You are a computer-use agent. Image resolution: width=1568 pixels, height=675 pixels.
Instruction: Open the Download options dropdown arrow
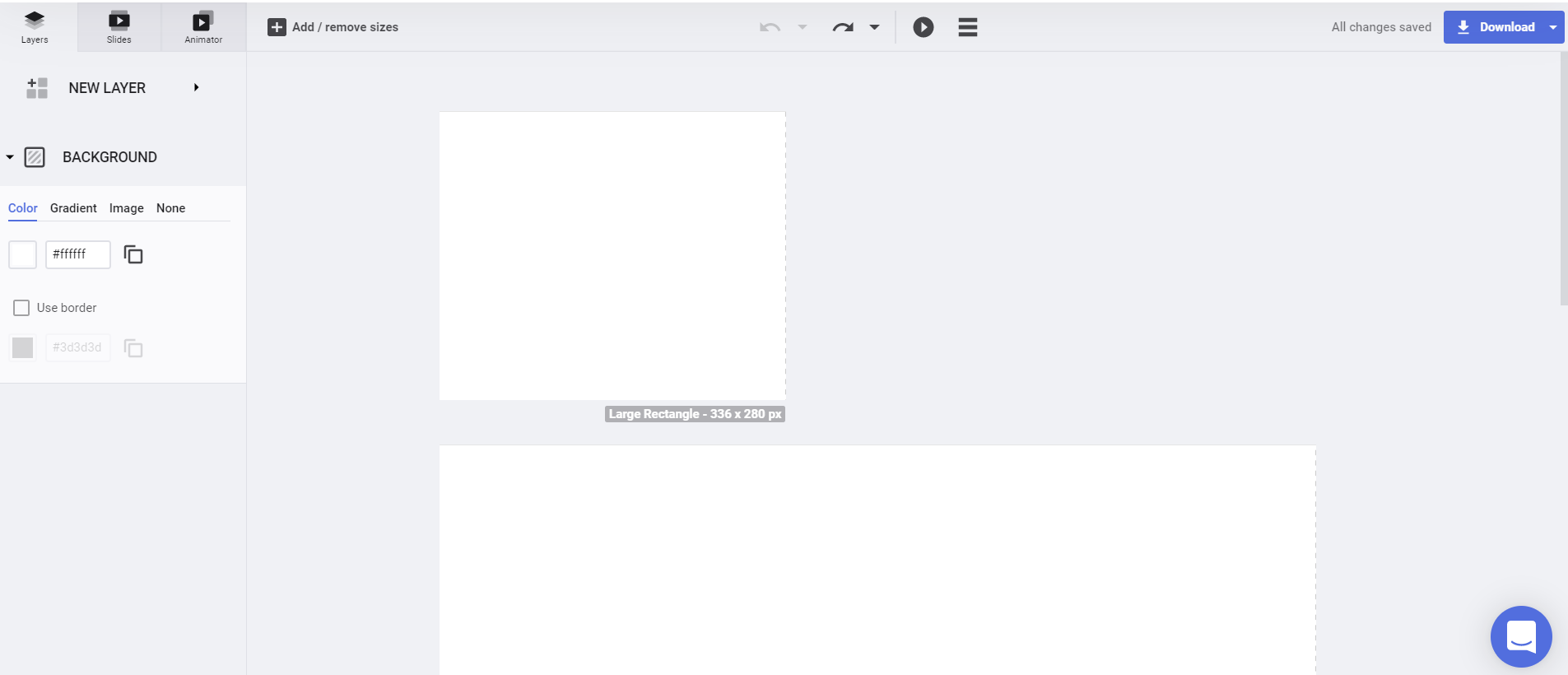(1553, 27)
